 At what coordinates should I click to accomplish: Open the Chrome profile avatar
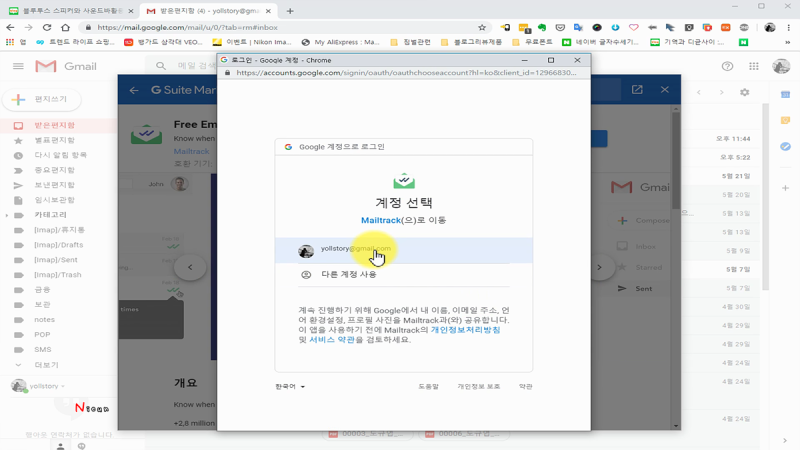click(x=770, y=28)
